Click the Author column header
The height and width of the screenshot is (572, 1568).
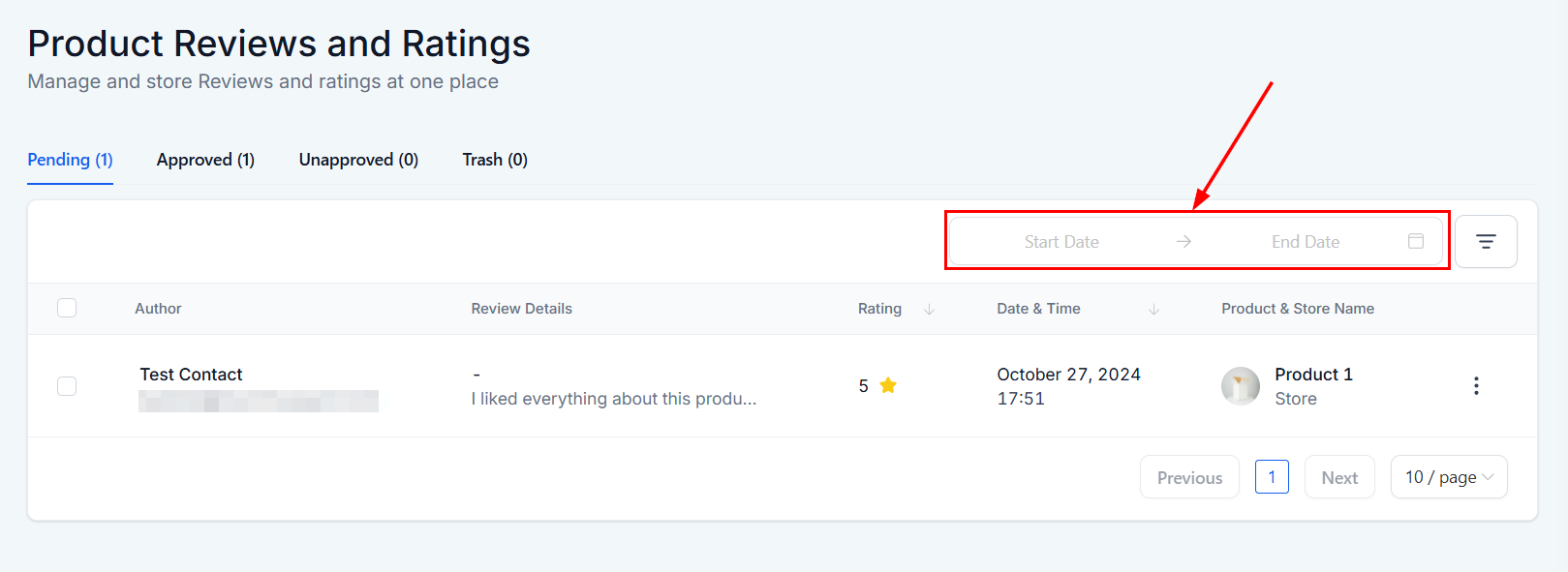[158, 309]
